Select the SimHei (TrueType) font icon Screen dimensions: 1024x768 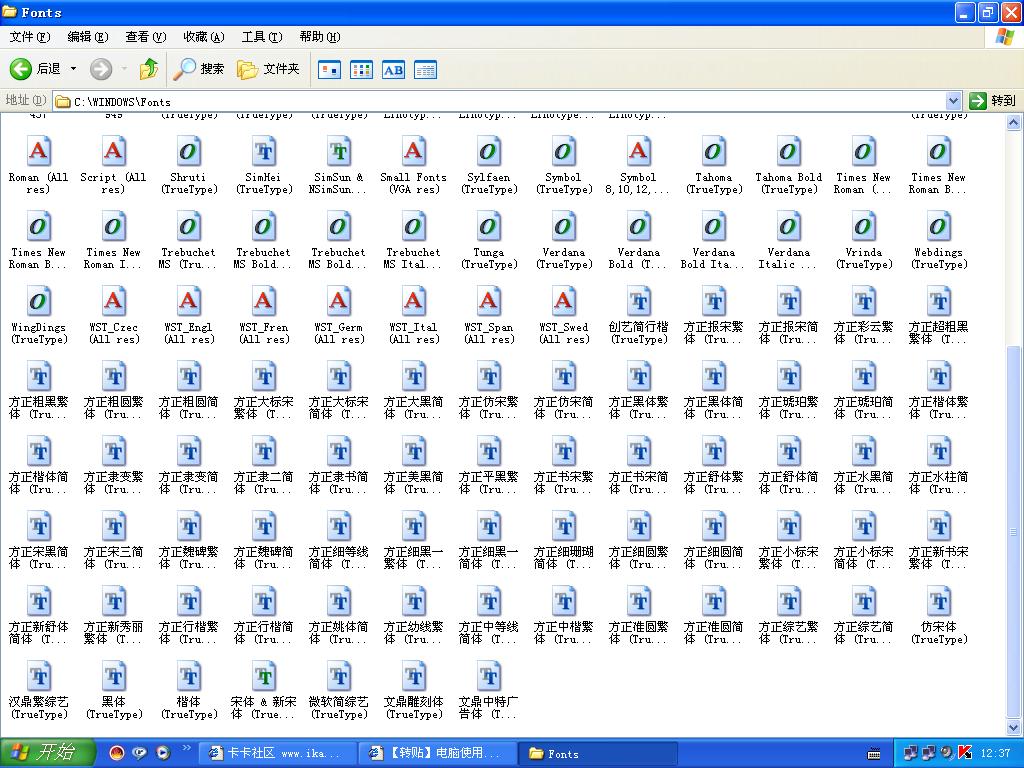264,152
